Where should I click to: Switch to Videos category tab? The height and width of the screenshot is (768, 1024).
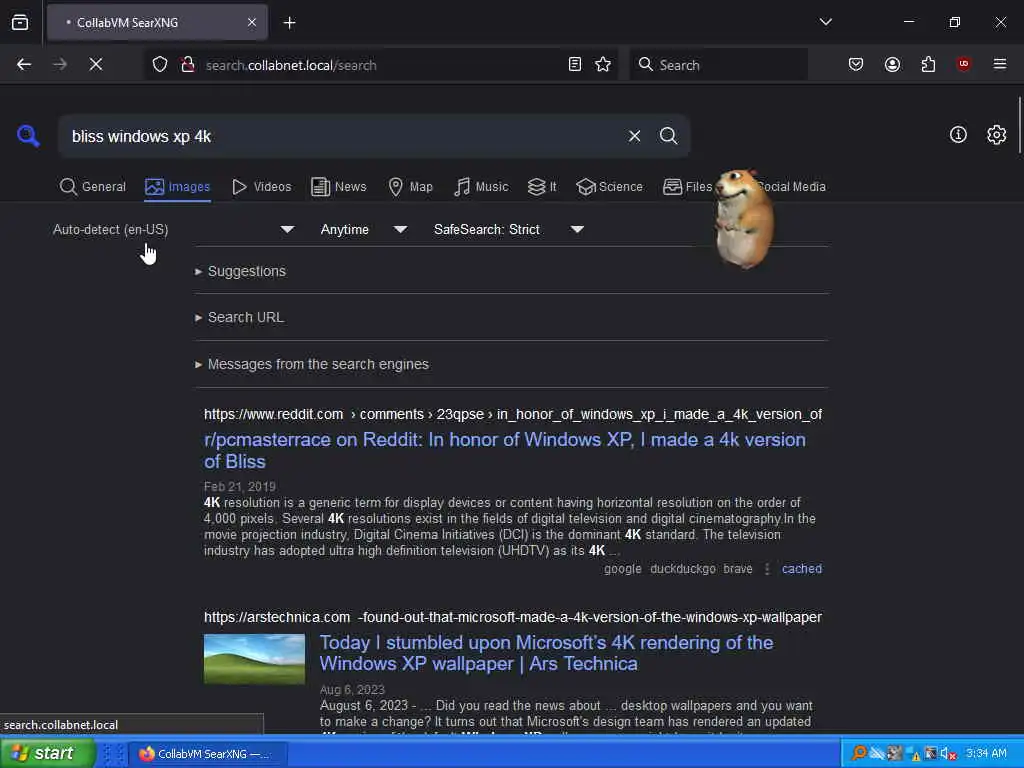pyautogui.click(x=261, y=187)
